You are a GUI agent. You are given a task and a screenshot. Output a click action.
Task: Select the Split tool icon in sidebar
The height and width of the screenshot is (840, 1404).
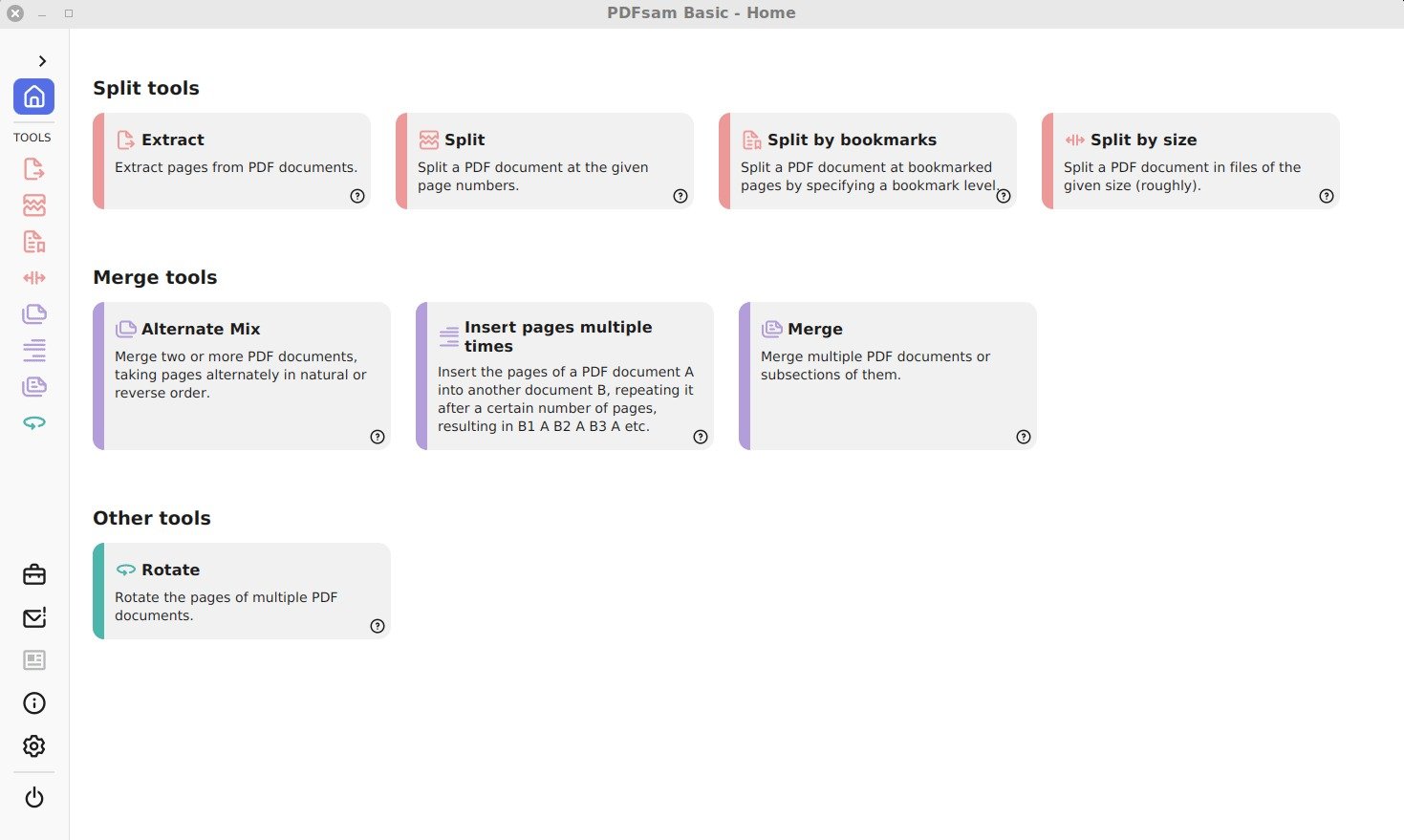click(33, 205)
